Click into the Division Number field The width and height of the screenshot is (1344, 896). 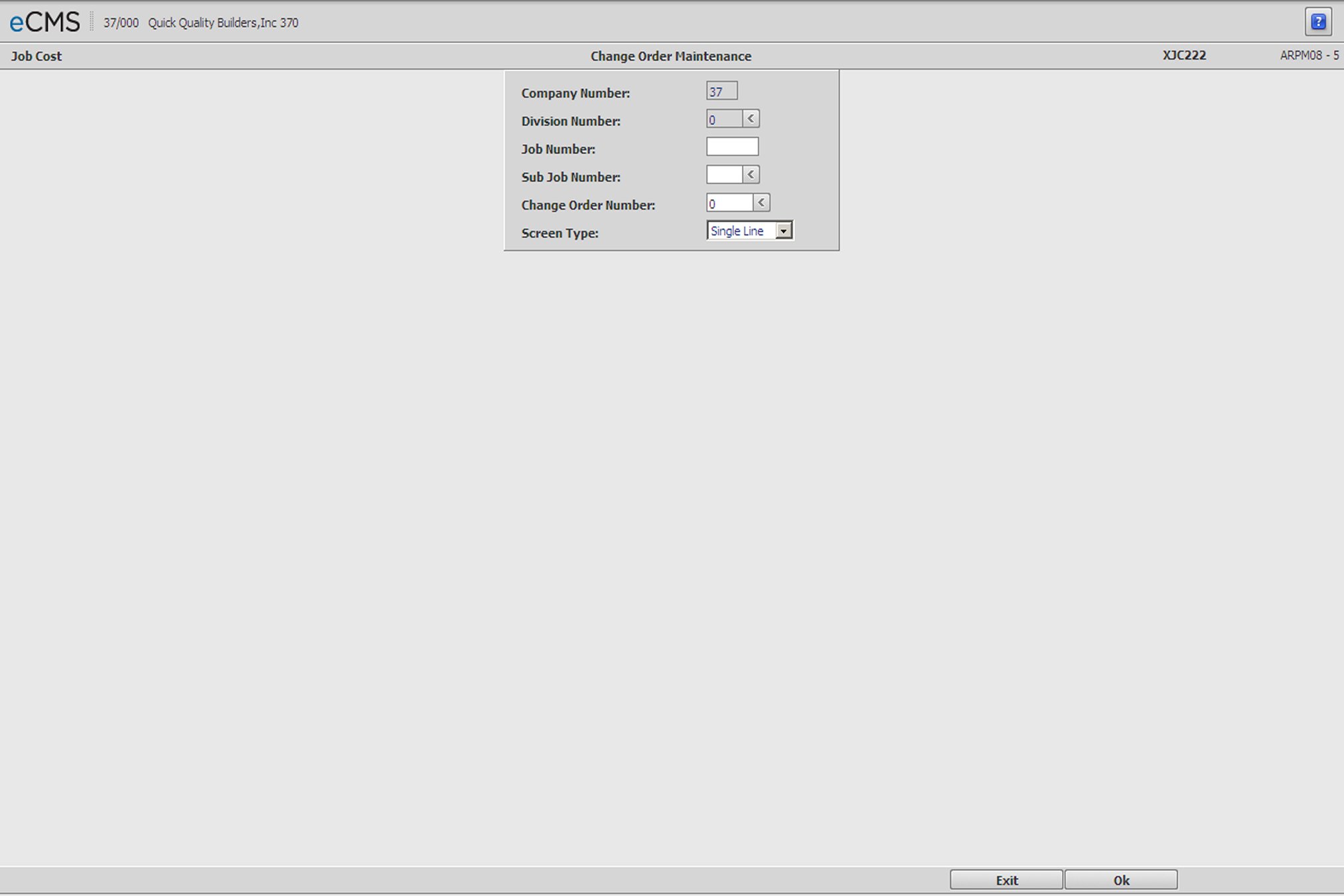click(724, 119)
